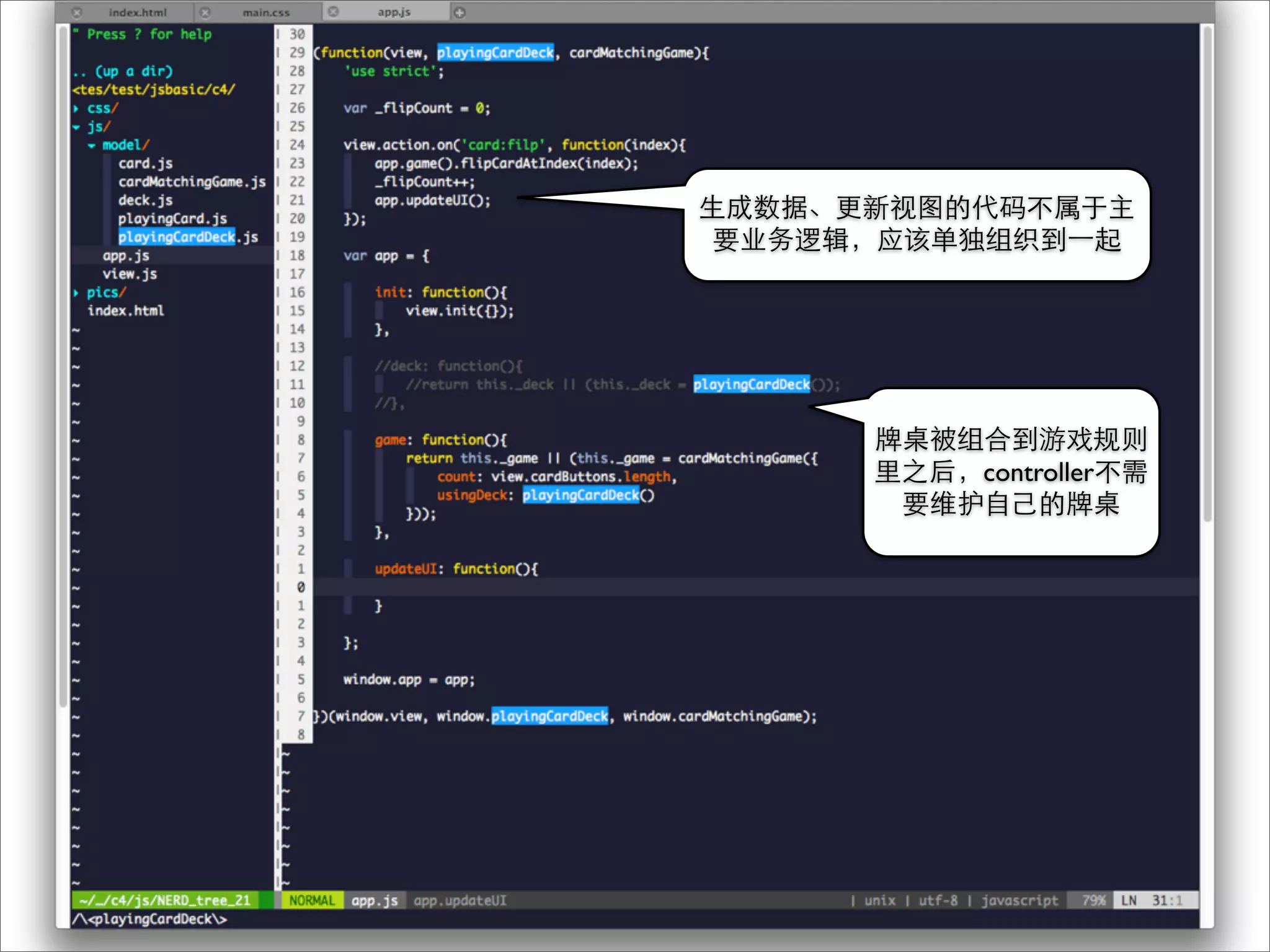Click the NORMAL mode indicator in status bar
Image resolution: width=1270 pixels, height=952 pixels.
click(312, 900)
